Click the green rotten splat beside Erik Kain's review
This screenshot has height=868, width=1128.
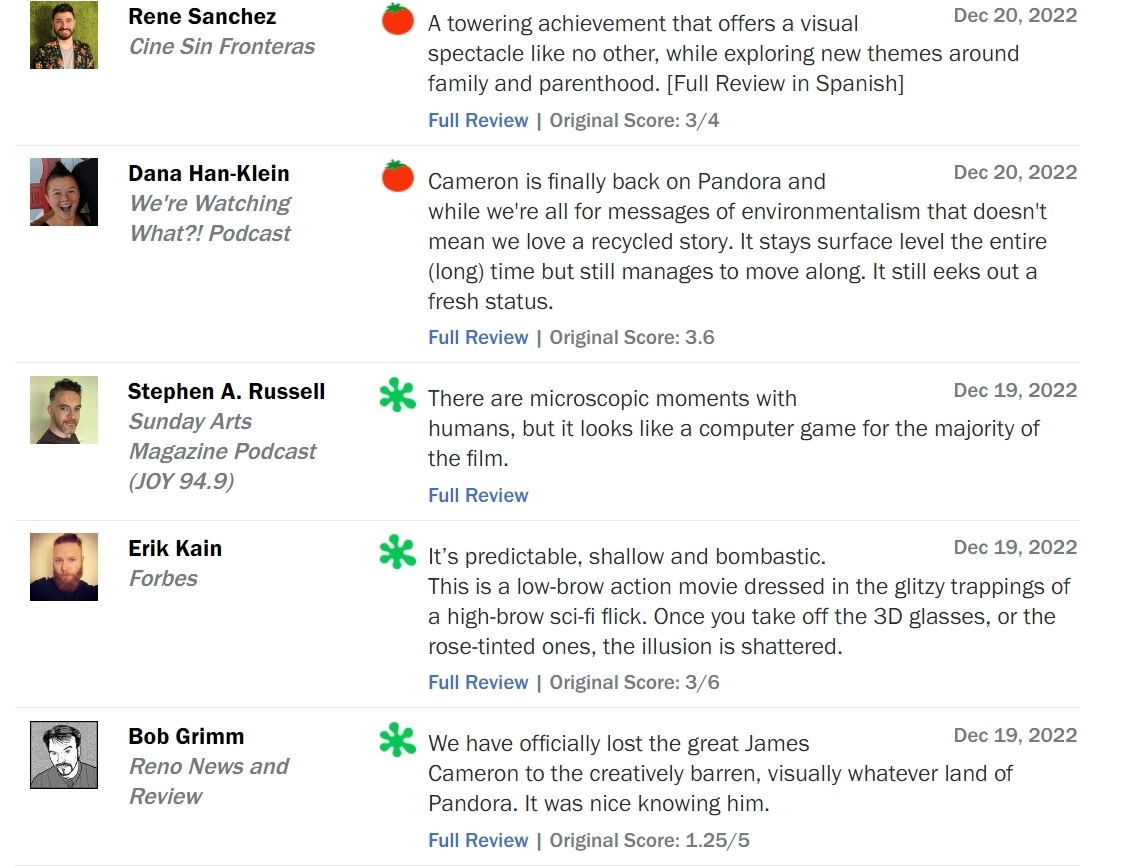[398, 552]
